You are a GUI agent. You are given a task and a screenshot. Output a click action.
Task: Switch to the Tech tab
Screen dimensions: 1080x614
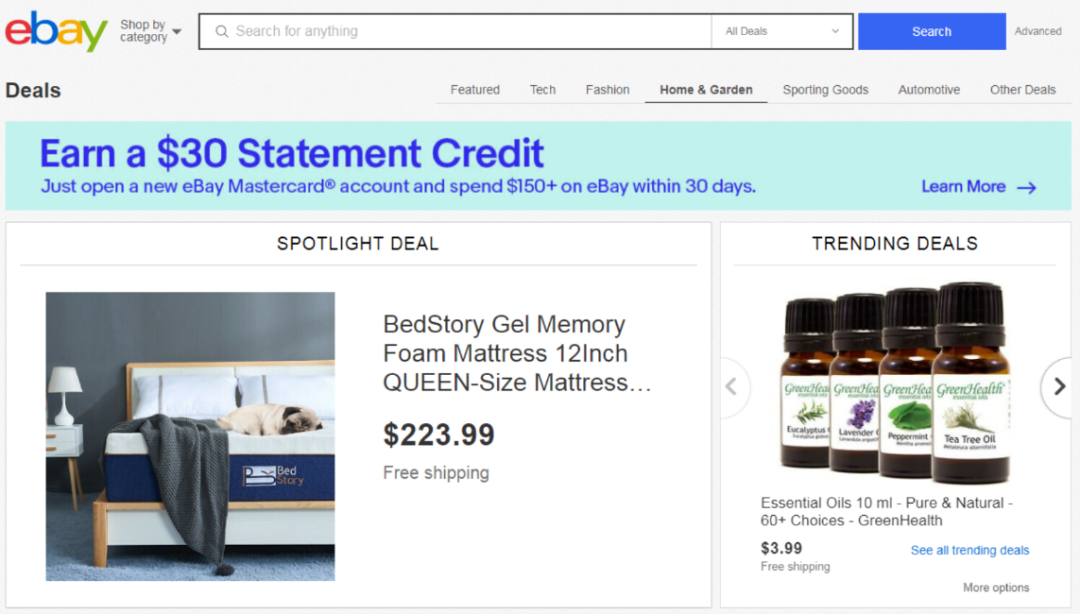(543, 90)
